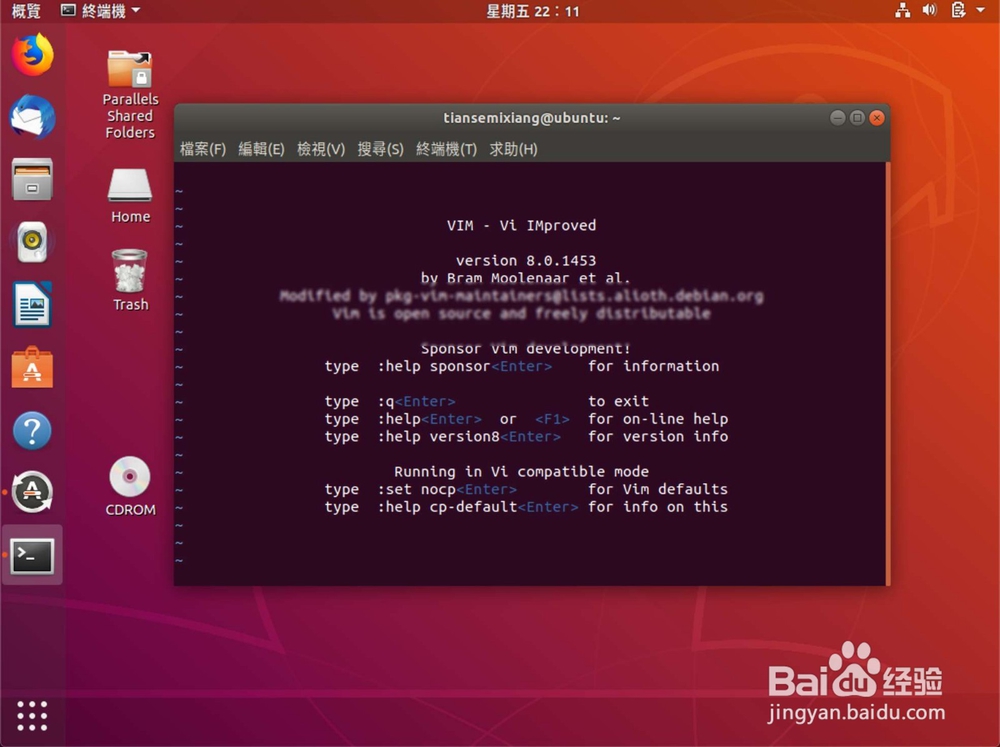This screenshot has width=1000, height=747.
Task: Open the 檔案(F) menu
Action: coord(203,149)
